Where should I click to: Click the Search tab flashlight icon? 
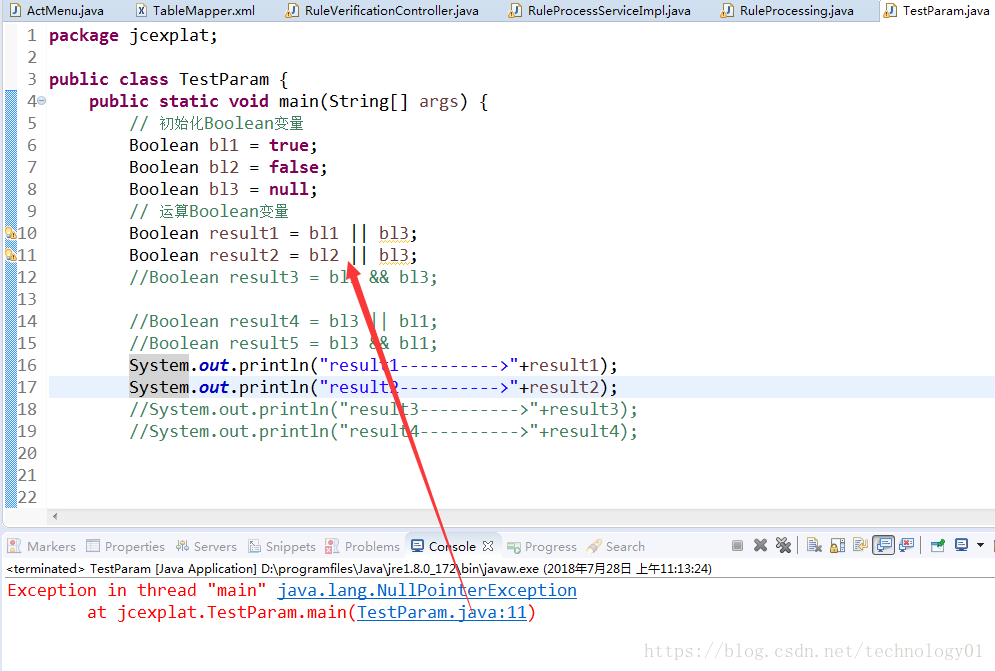click(x=594, y=546)
